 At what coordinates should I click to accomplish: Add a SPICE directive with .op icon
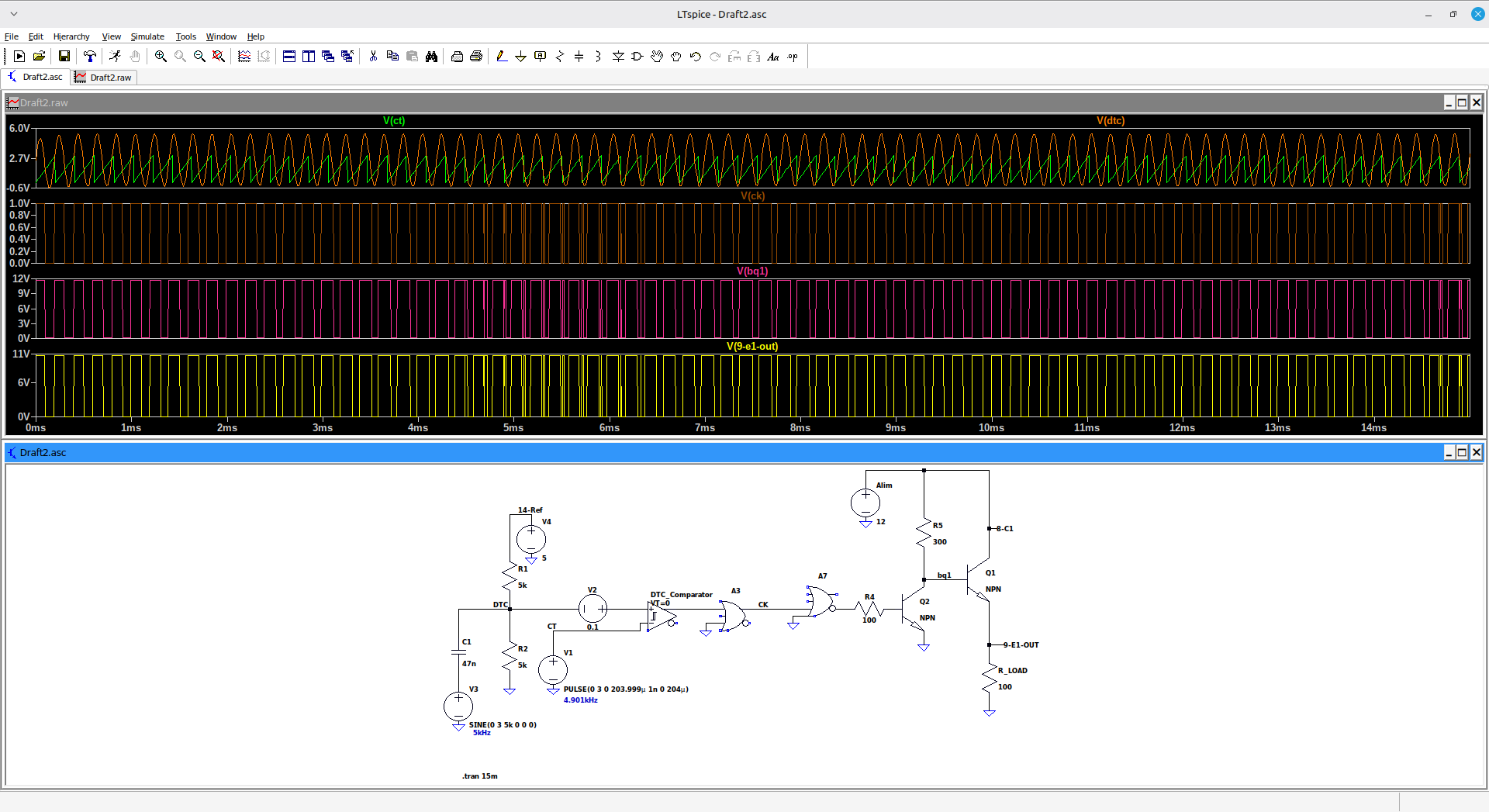(x=793, y=57)
